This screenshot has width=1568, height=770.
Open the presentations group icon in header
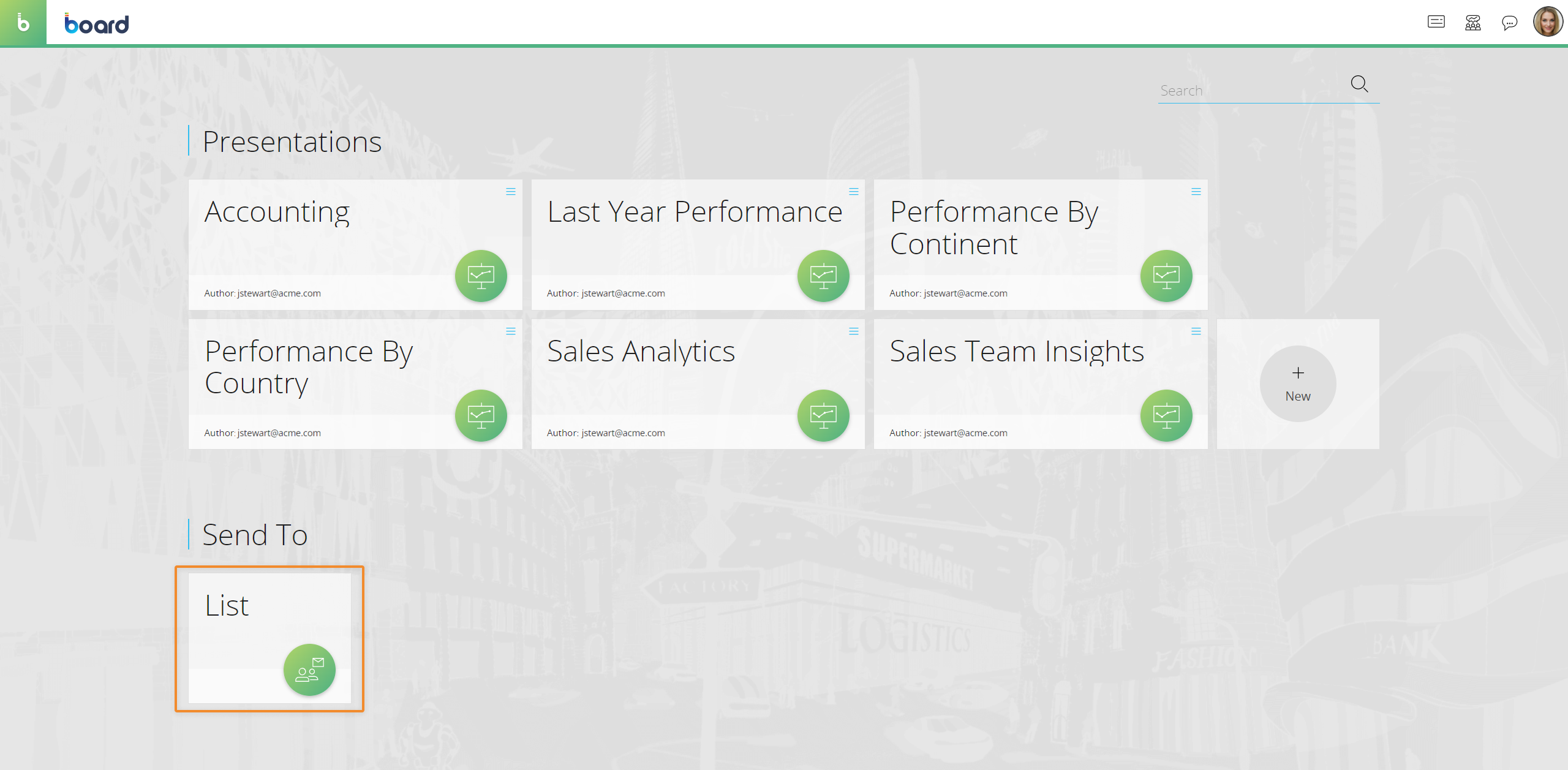[x=1472, y=23]
